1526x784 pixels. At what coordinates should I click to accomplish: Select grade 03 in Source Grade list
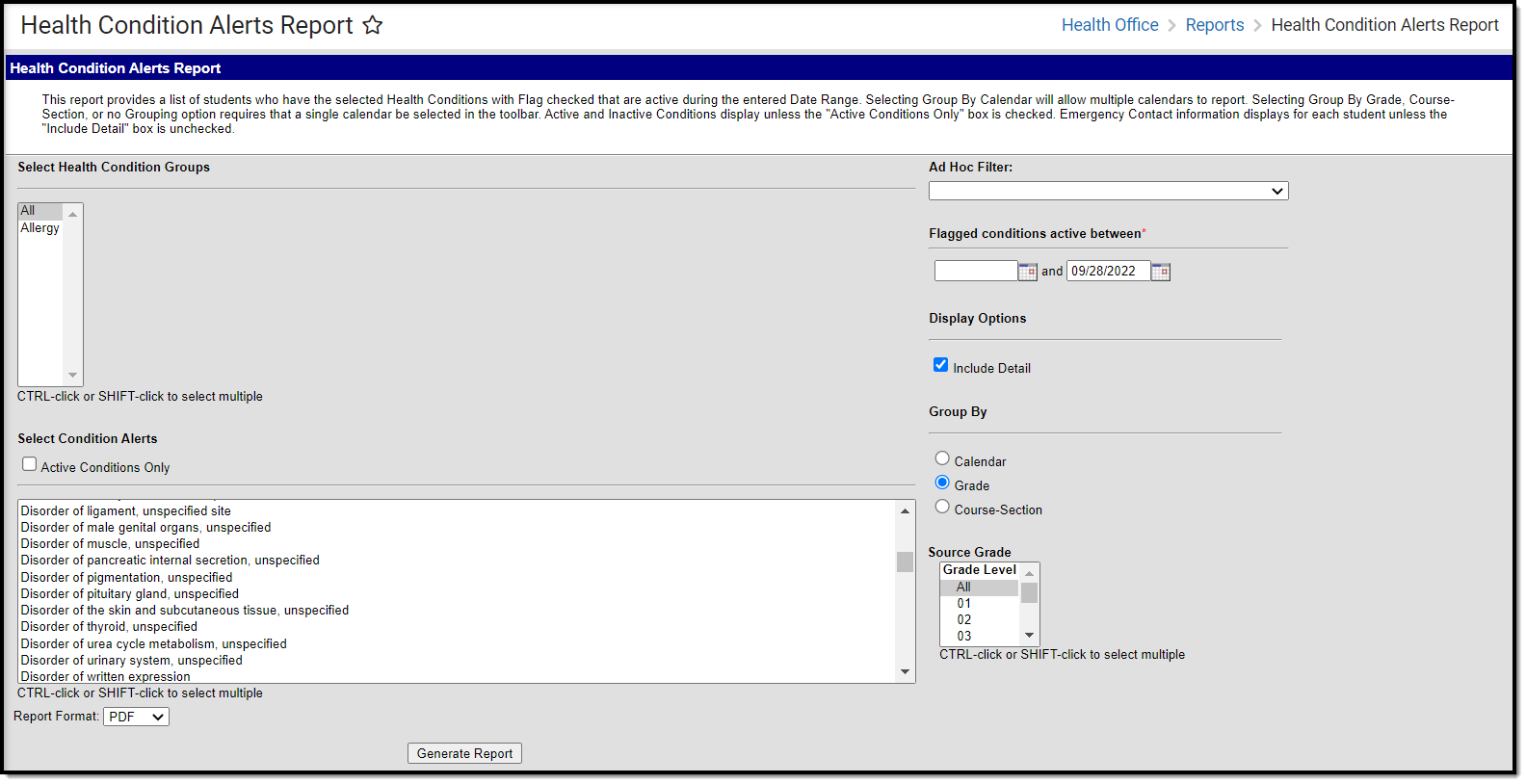(x=979, y=637)
